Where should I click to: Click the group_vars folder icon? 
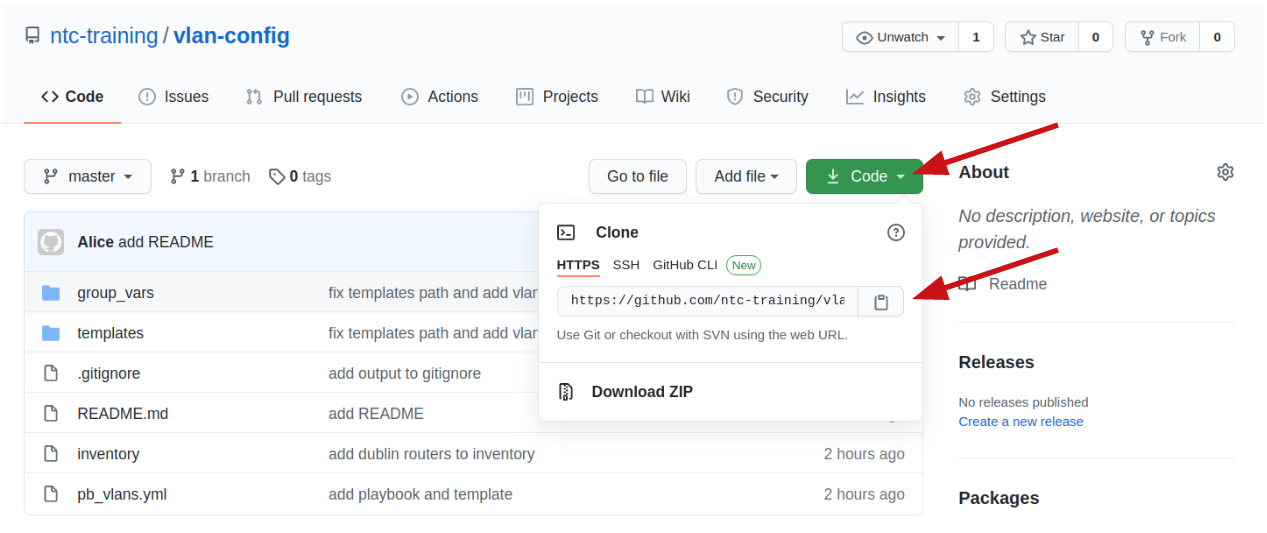pyautogui.click(x=51, y=293)
